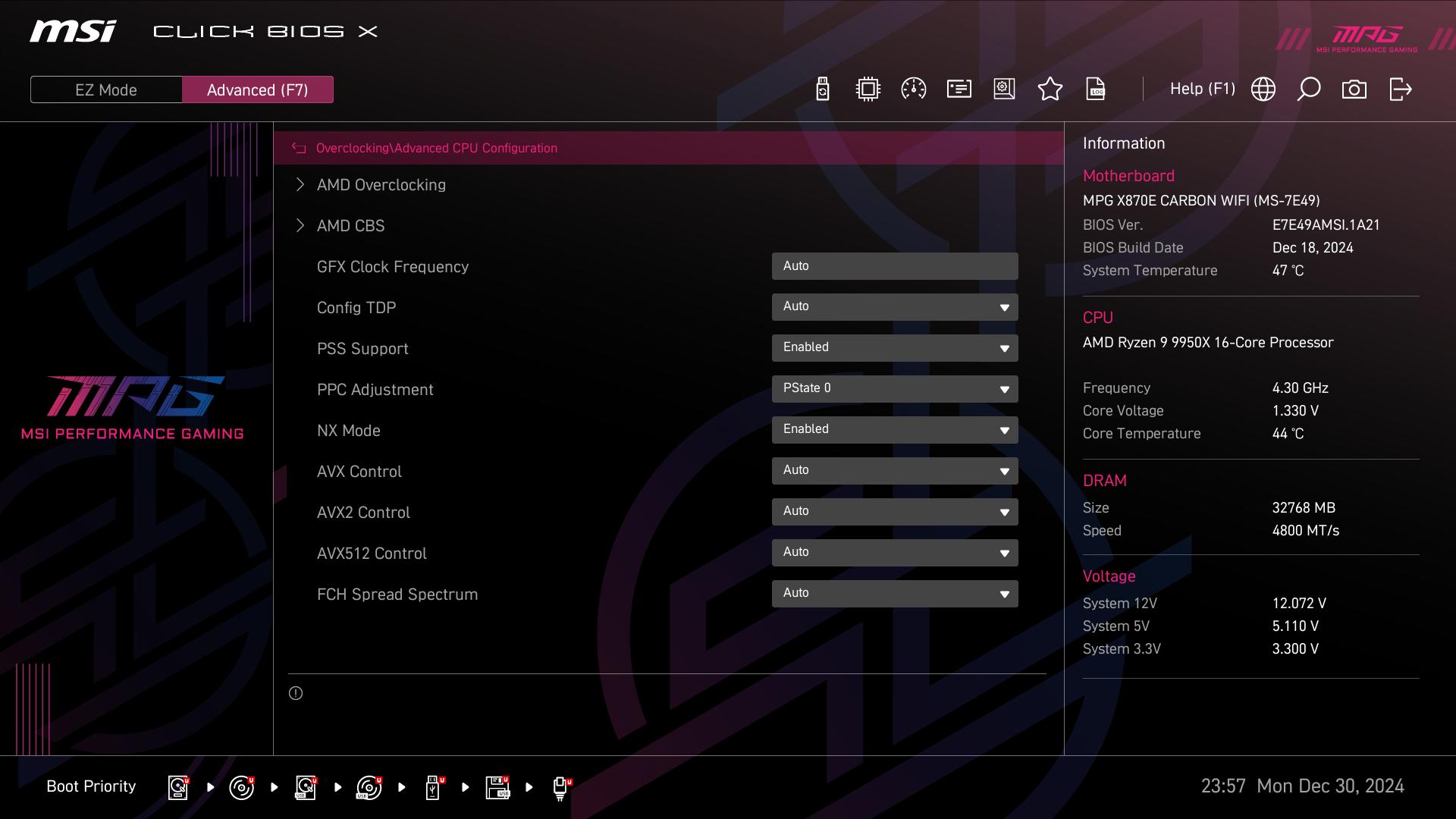Click the Boot Priority label
Image resolution: width=1456 pixels, height=819 pixels.
(91, 786)
